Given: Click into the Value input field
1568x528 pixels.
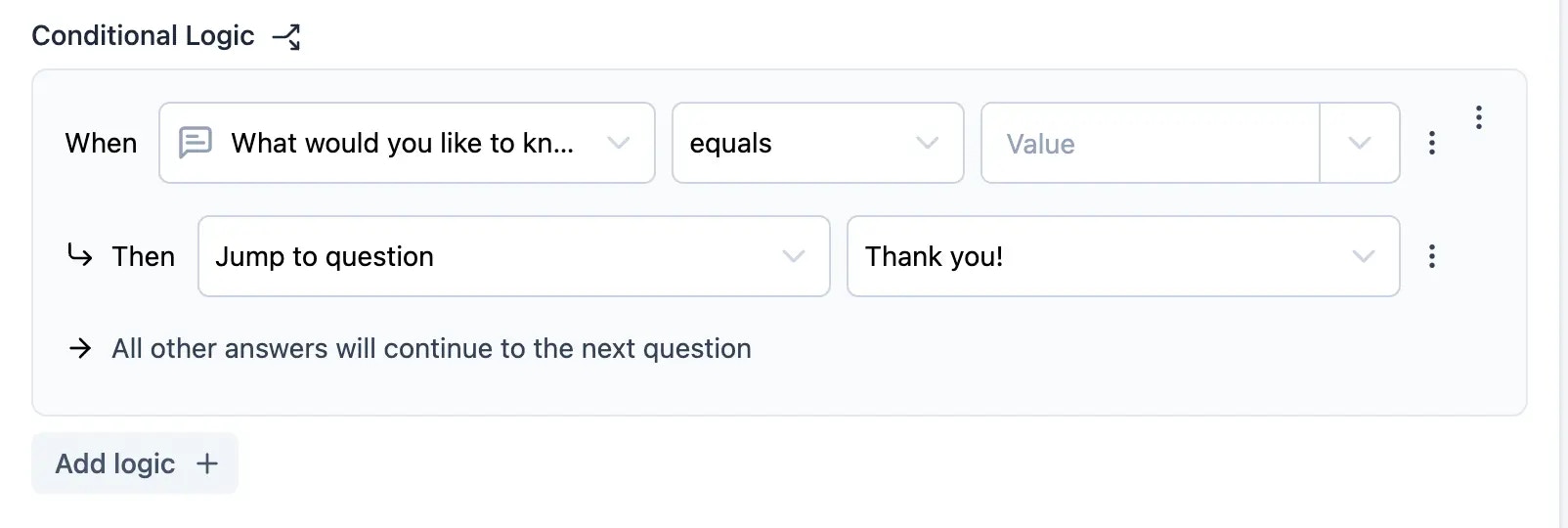Looking at the screenshot, I should 1150,143.
